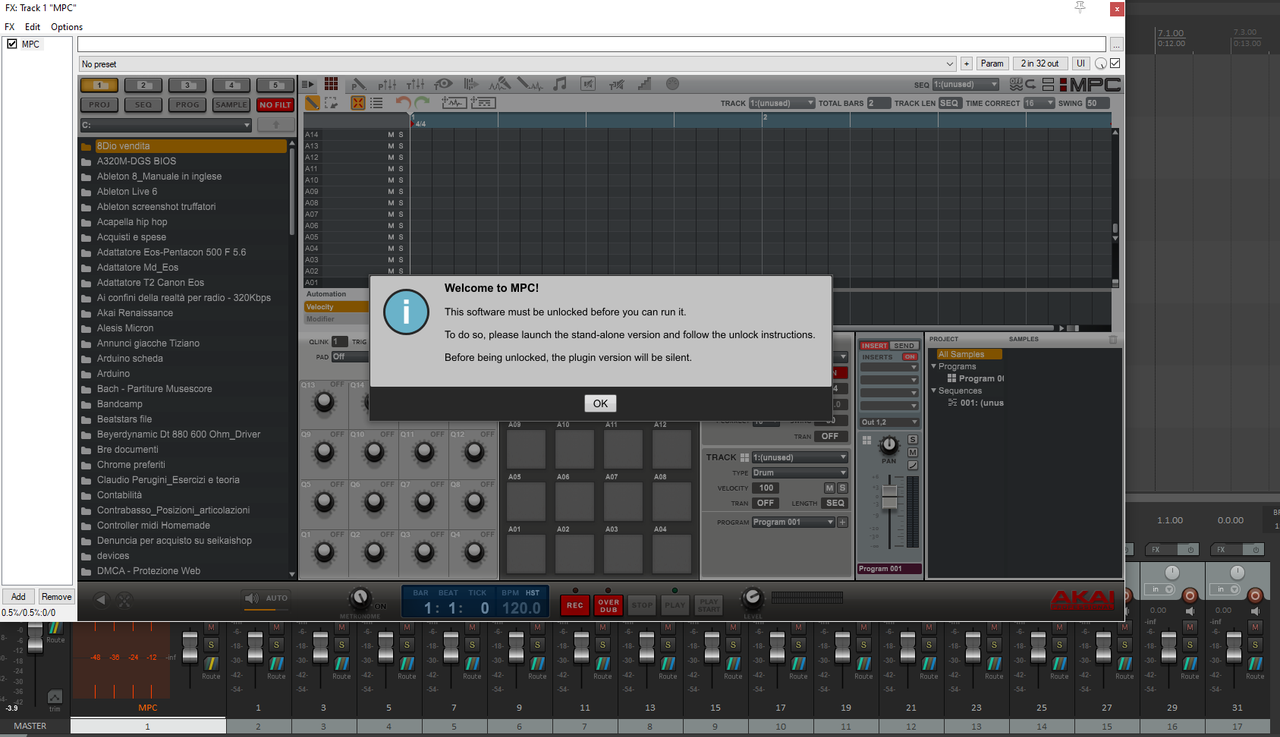This screenshot has width=1280, height=737.
Task: Select the 'Ableton Live 6' folder
Action: click(127, 191)
